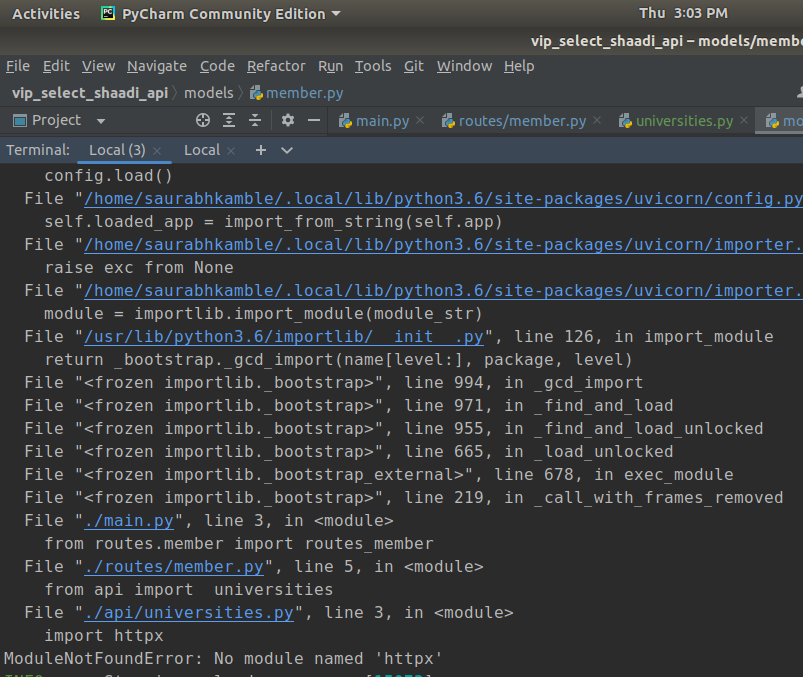Open the Help menu
The image size is (803, 677).
pos(519,66)
